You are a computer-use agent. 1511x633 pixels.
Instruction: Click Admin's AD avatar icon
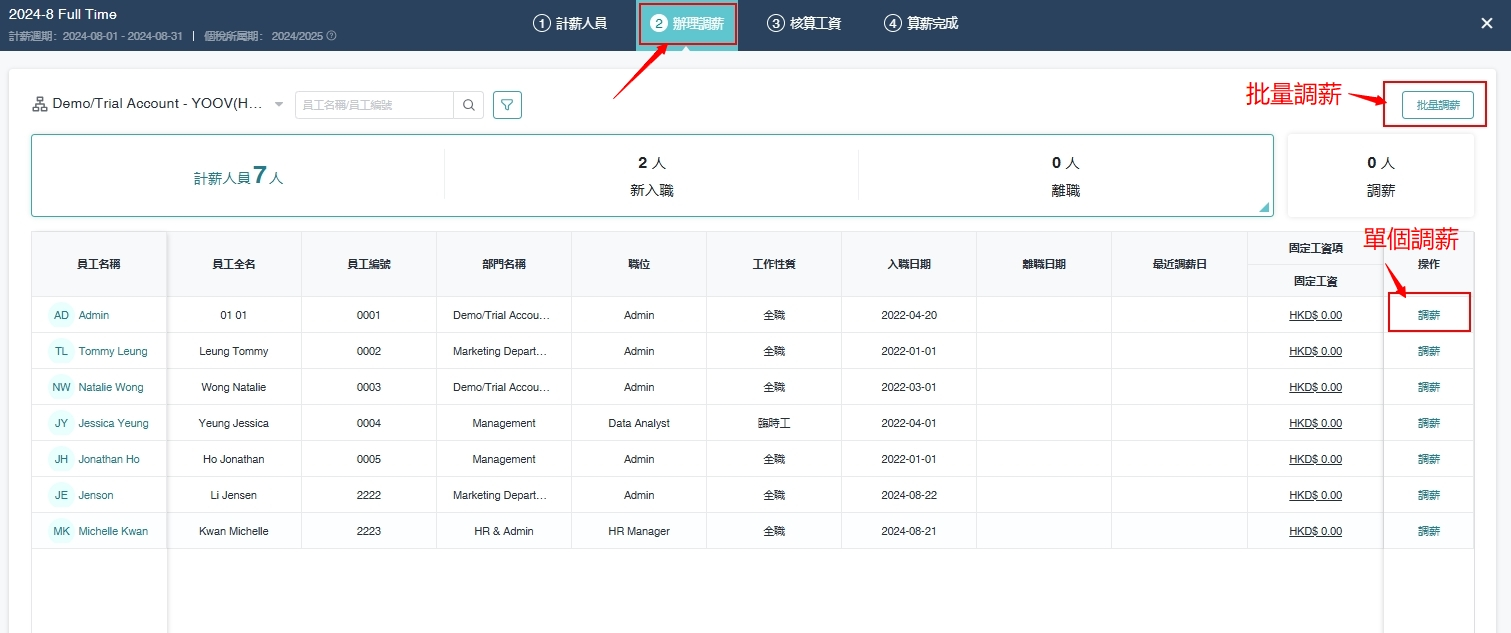point(61,315)
